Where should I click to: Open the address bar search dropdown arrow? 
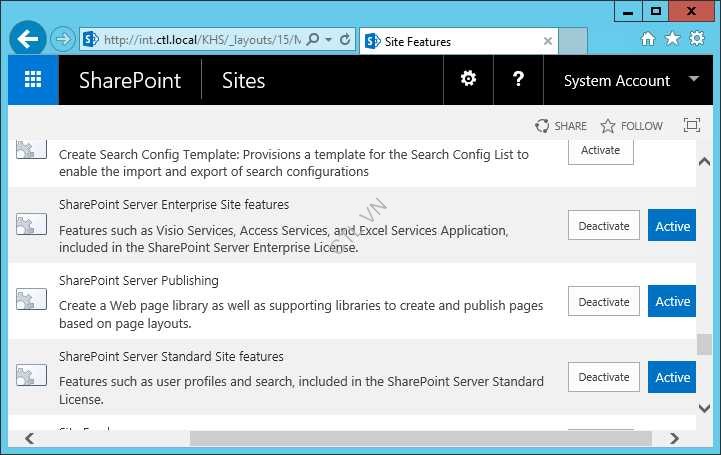coord(329,40)
